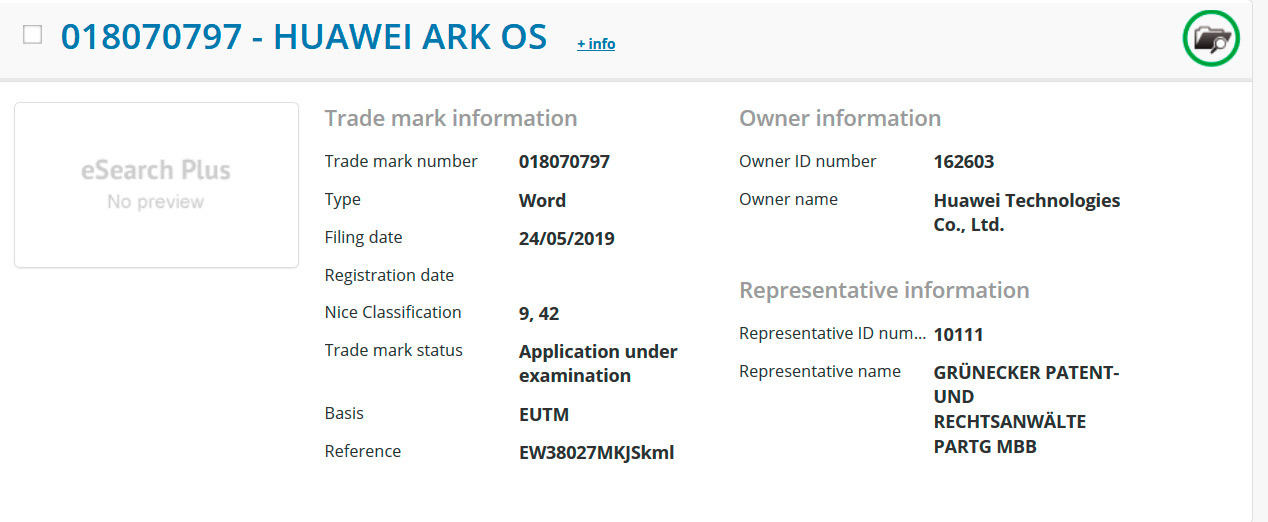This screenshot has height=522, width=1268.
Task: Select the GRÜNECKER representative name text
Action: (x=1025, y=410)
